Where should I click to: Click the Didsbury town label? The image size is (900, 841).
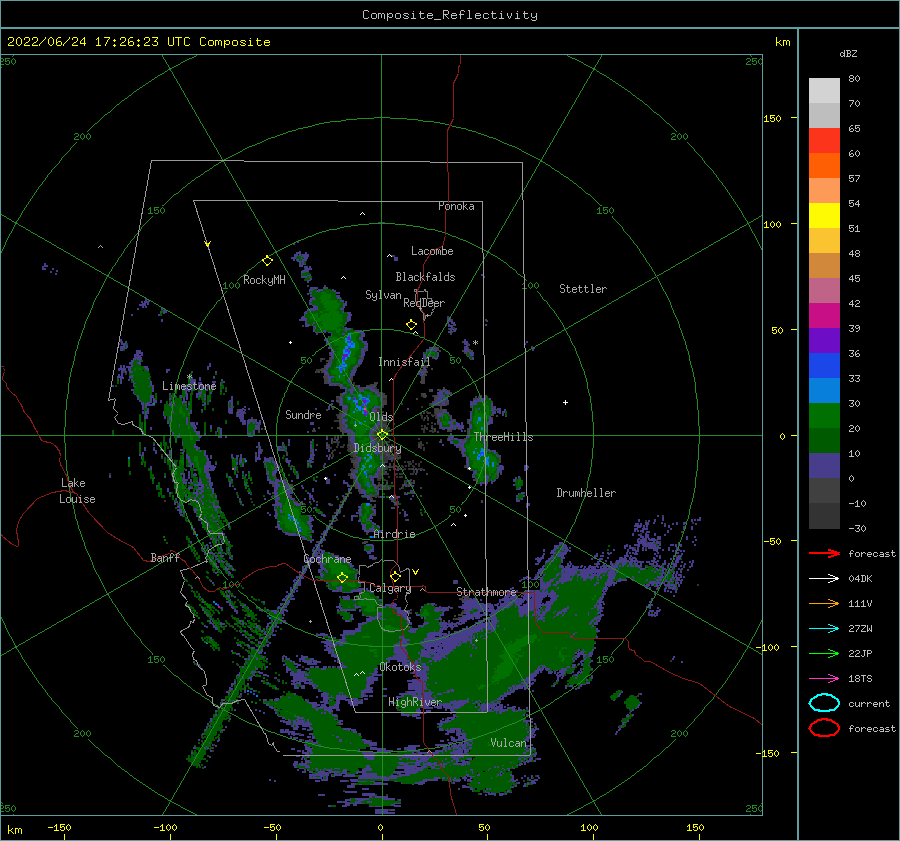(378, 448)
